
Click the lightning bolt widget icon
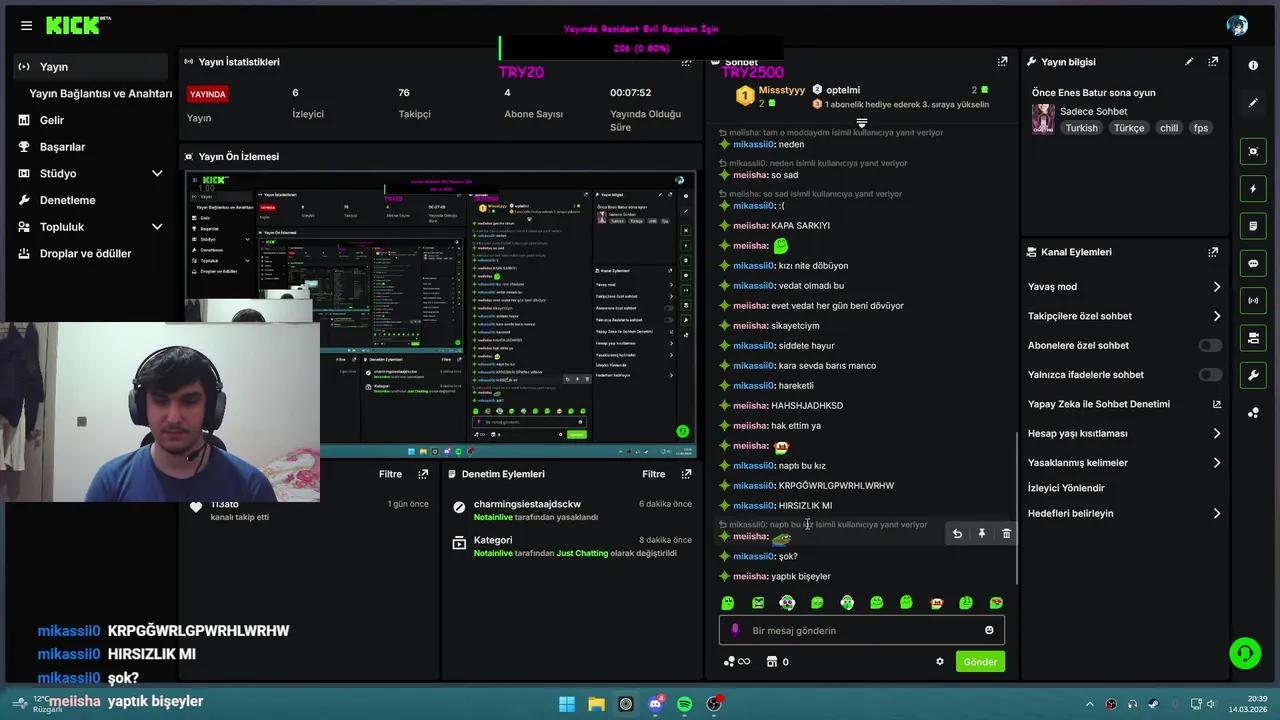(x=1253, y=189)
